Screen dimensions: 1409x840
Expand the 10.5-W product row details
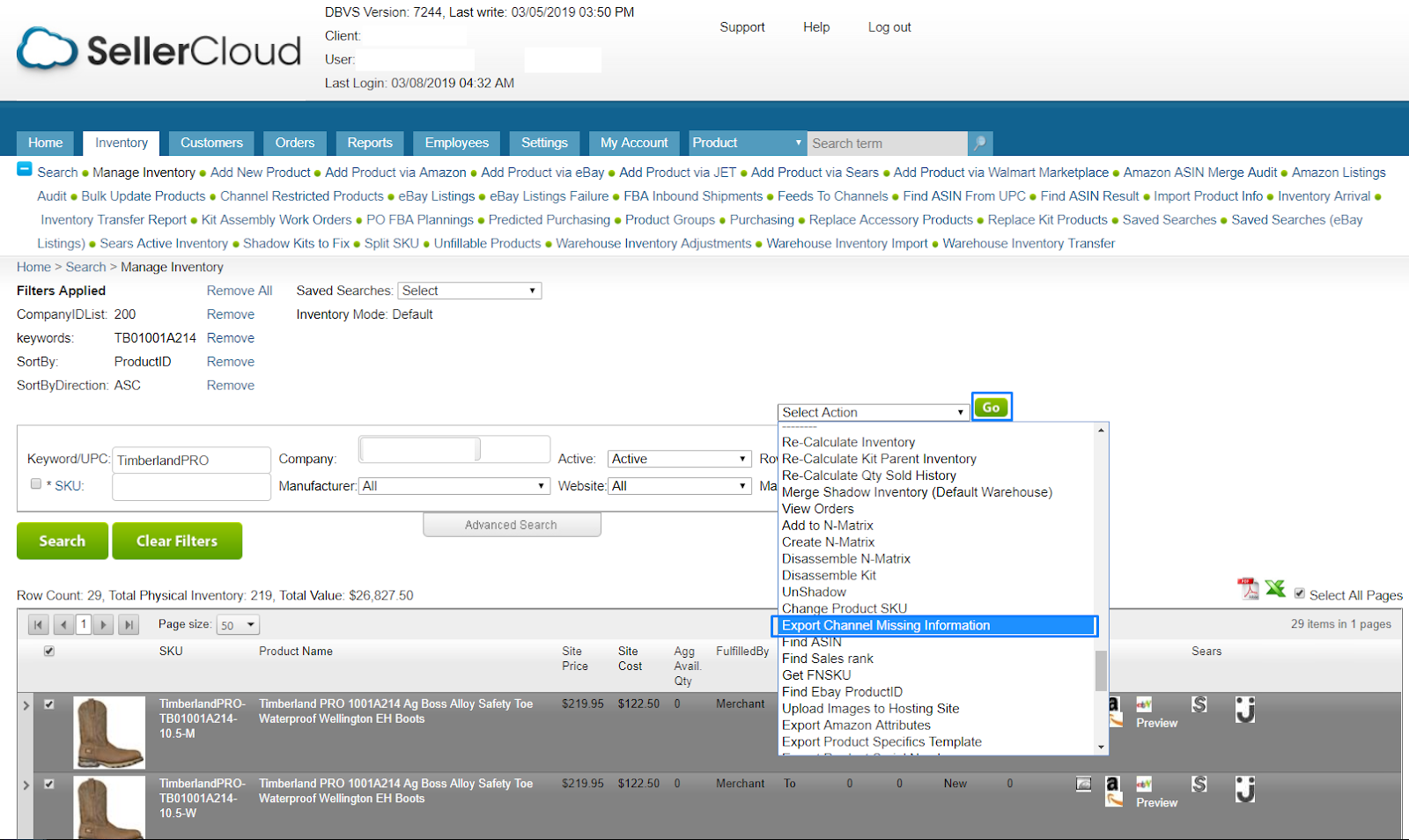tap(26, 785)
